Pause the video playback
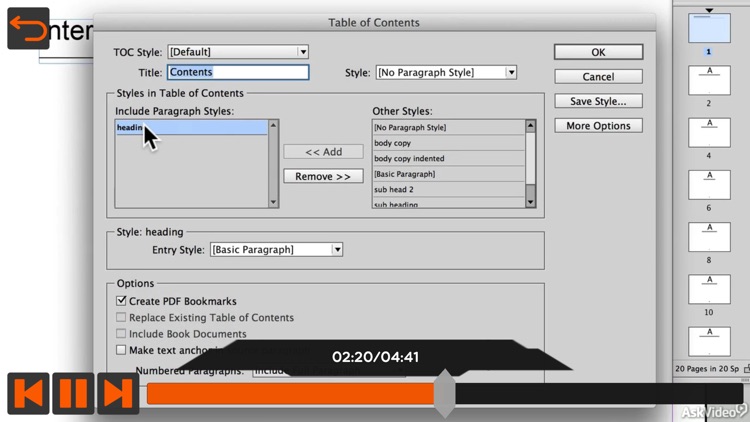The image size is (750, 422). point(73,393)
